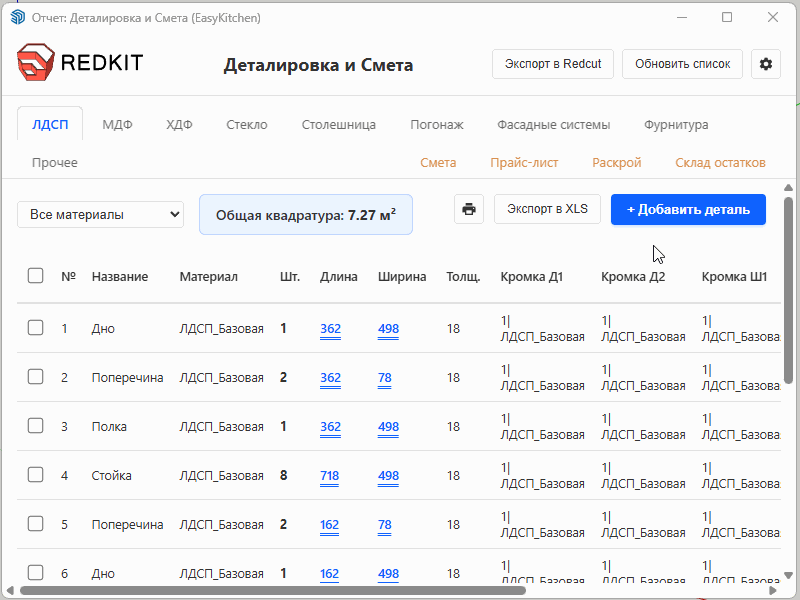Open the Стекло tab
The image size is (800, 600).
click(247, 124)
